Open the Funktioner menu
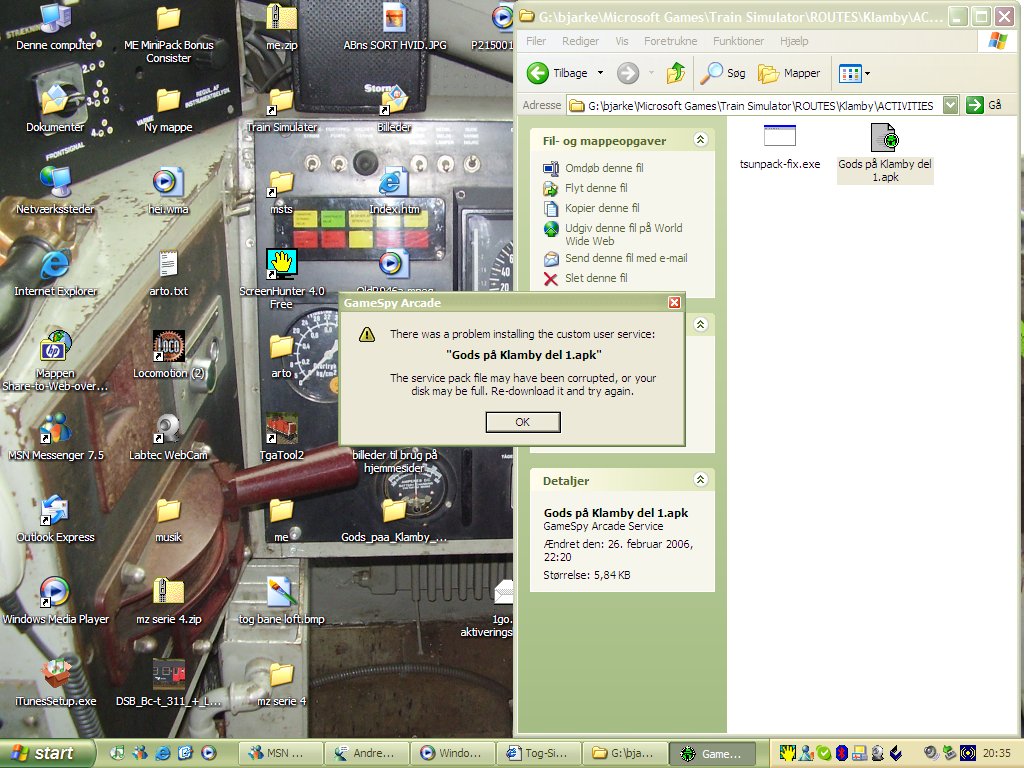Image resolution: width=1024 pixels, height=768 pixels. (x=738, y=40)
